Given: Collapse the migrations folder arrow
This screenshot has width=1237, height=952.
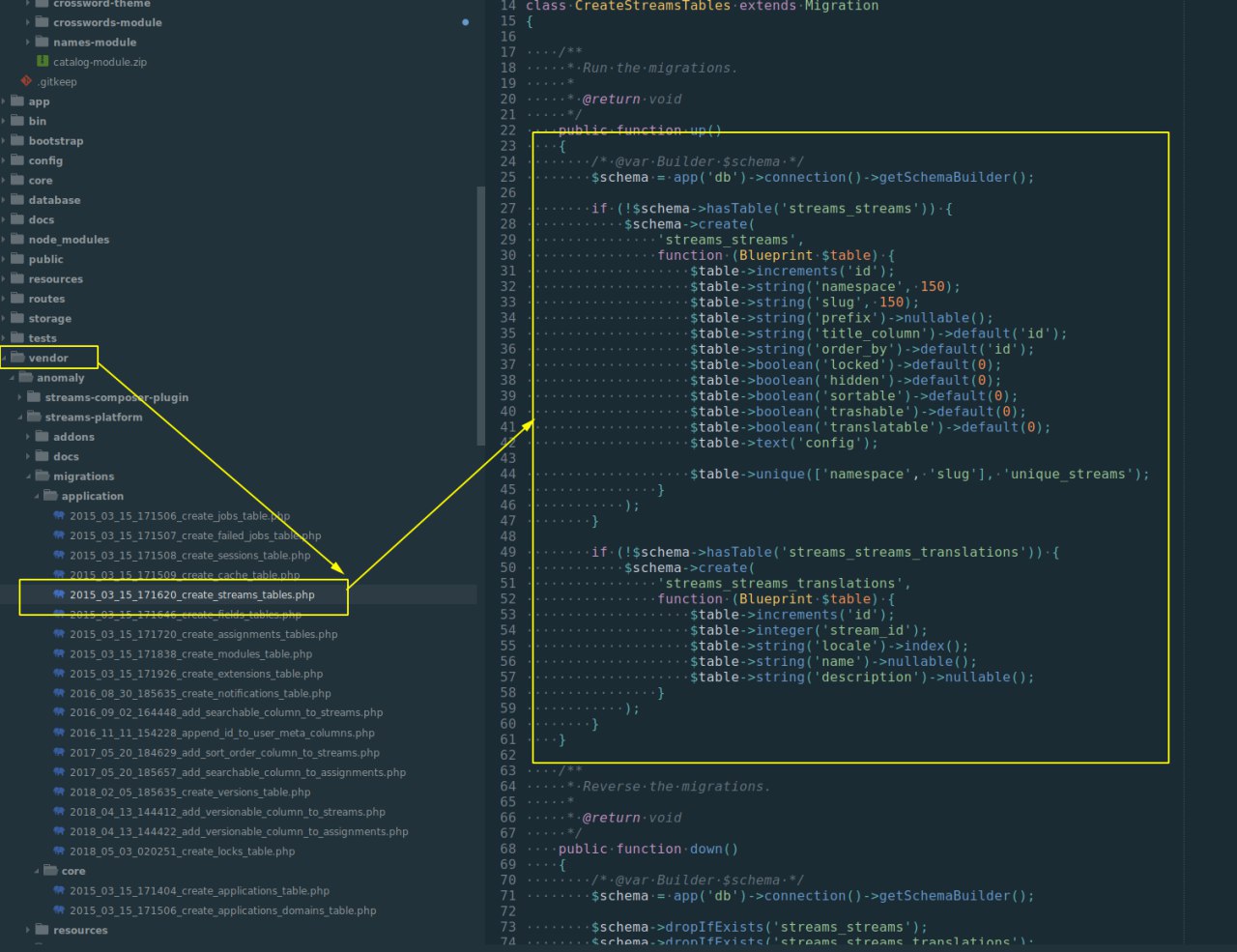Looking at the screenshot, I should (28, 476).
